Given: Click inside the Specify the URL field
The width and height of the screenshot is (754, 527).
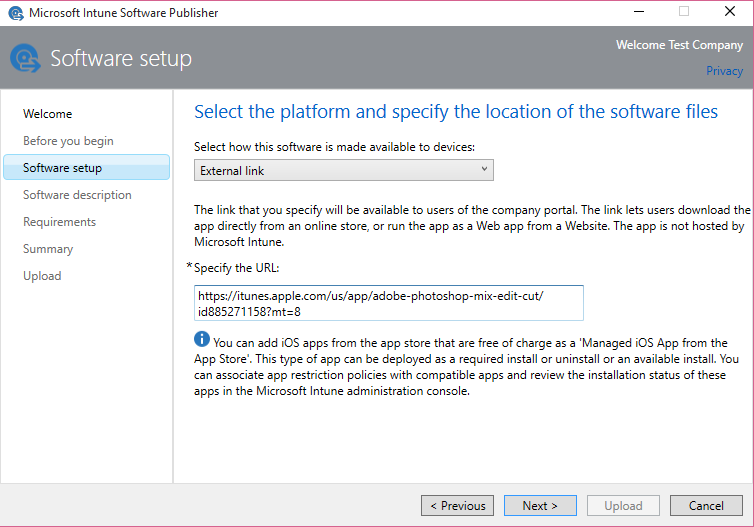Looking at the screenshot, I should click(388, 303).
